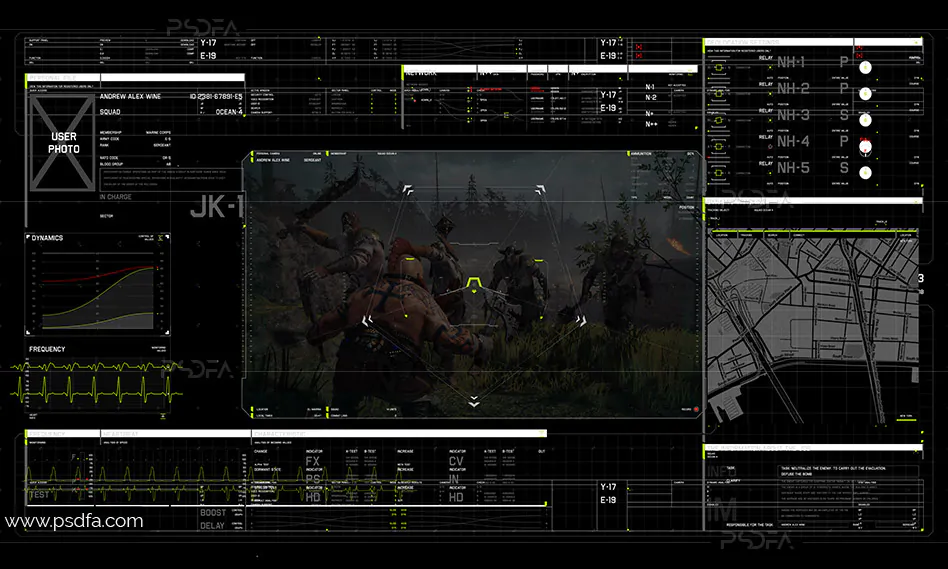Click the N-1 network entry
The width and height of the screenshot is (948, 569).
[650, 87]
